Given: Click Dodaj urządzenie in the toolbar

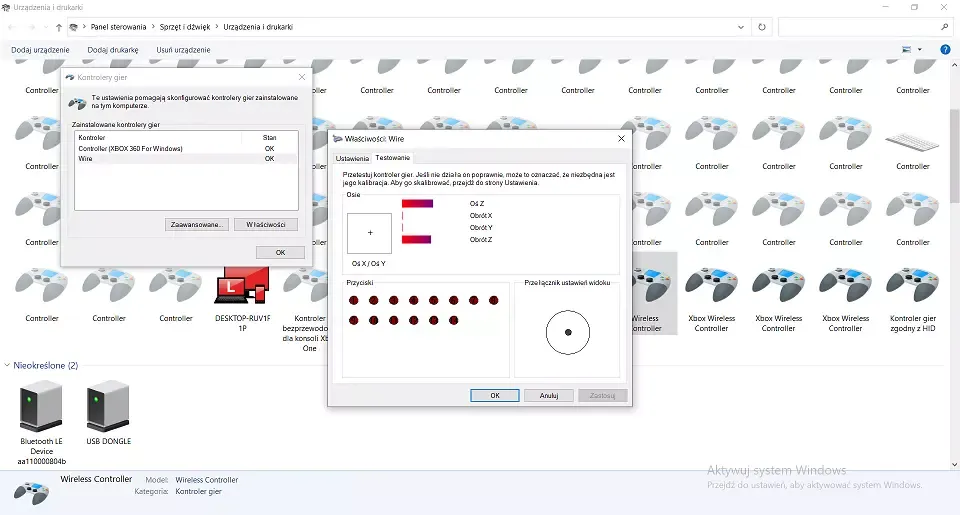Looking at the screenshot, I should coord(41,49).
